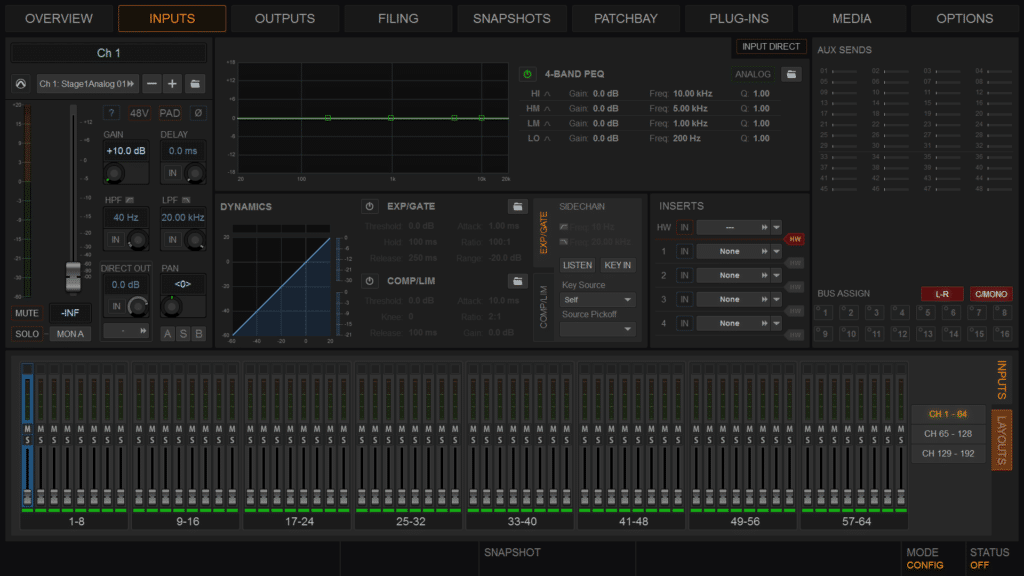Viewport: 1024px width, 576px height.
Task: Click the COMP/LIM power icon
Action: coord(370,281)
